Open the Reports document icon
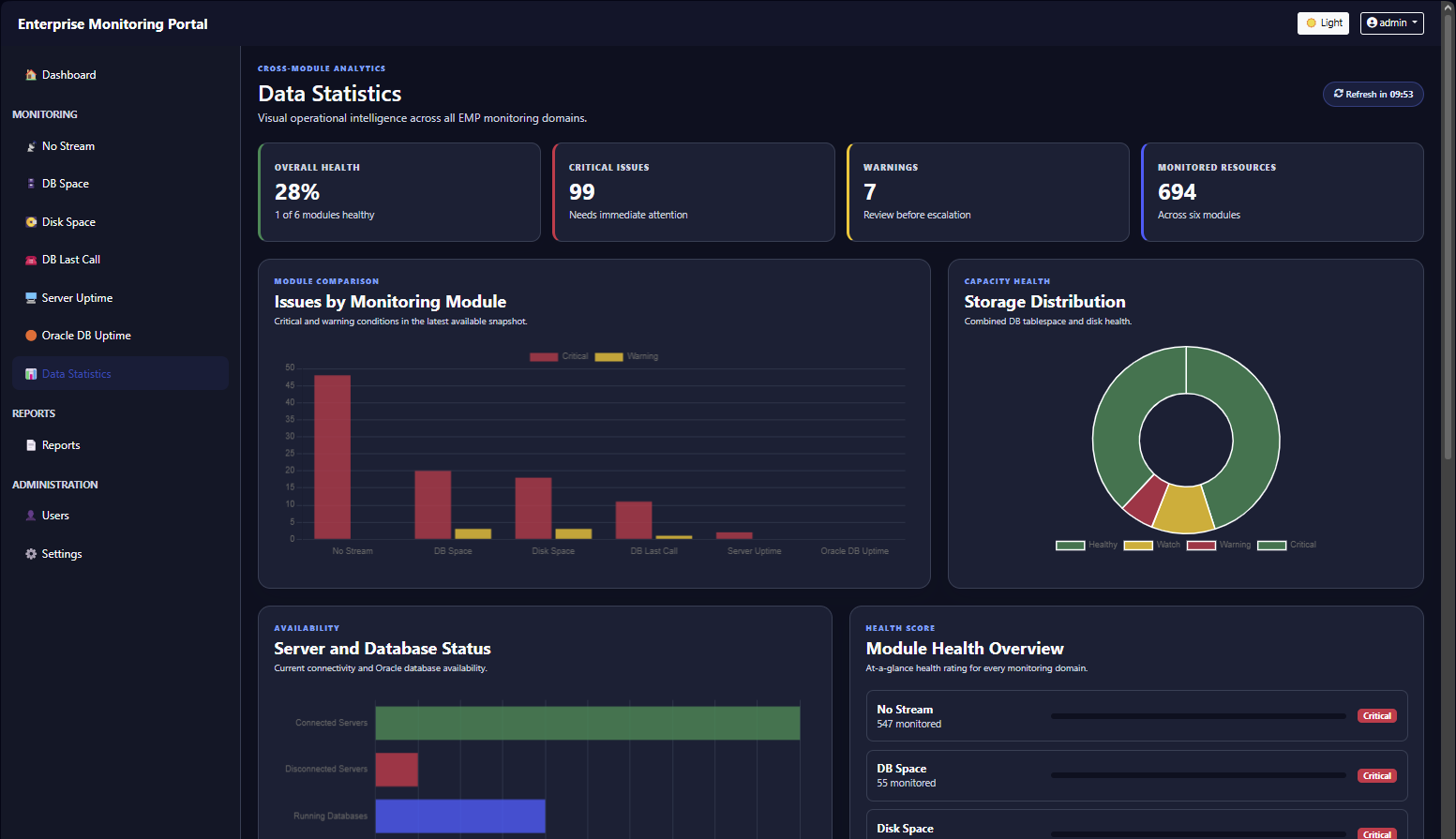The width and height of the screenshot is (1456, 839). coord(31,445)
